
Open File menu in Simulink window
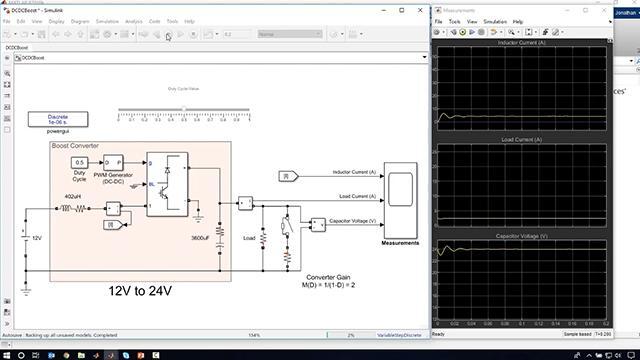7,21
